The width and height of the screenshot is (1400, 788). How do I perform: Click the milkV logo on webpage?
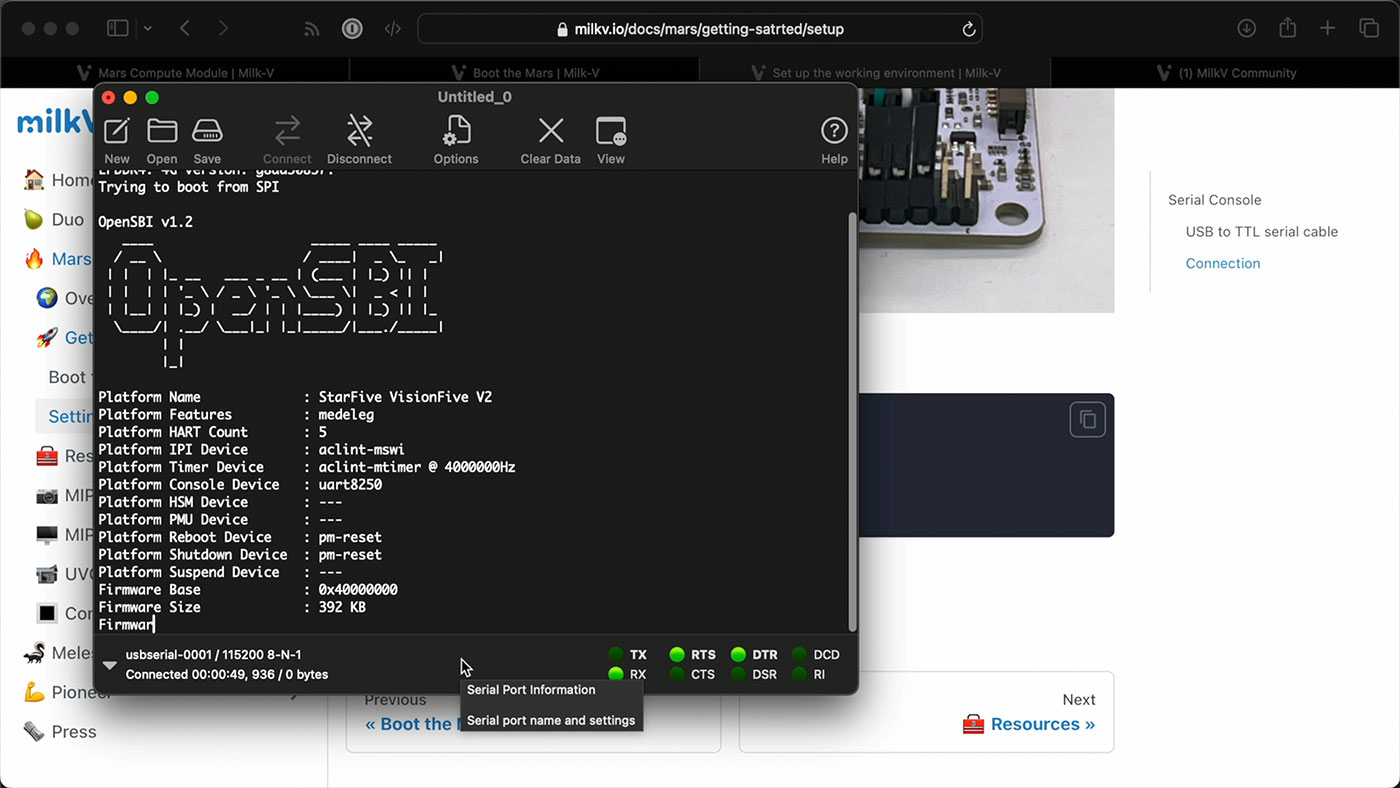55,122
